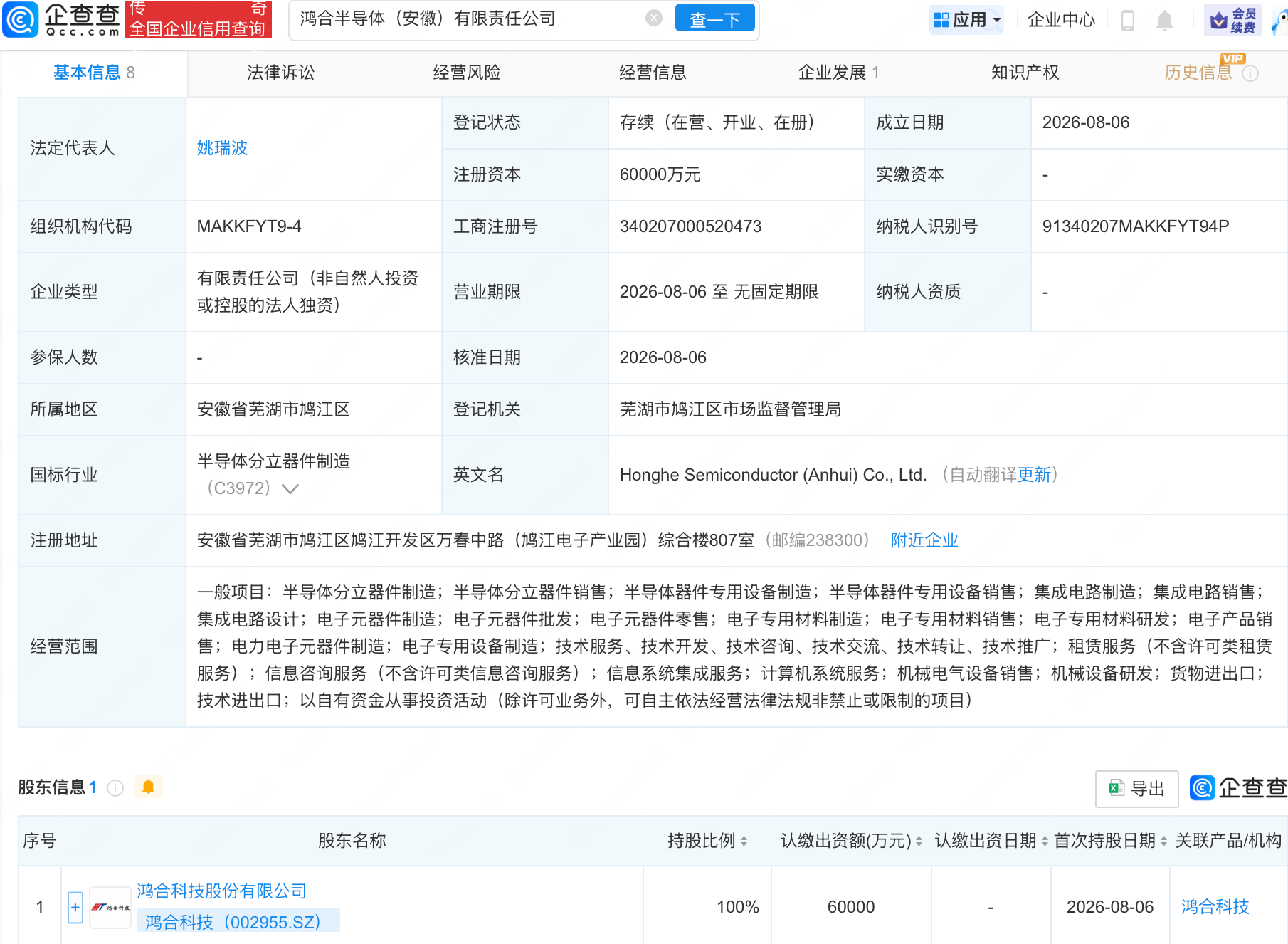Click info icon beside 历史信息
This screenshot has width=1288, height=944.
tap(1250, 73)
